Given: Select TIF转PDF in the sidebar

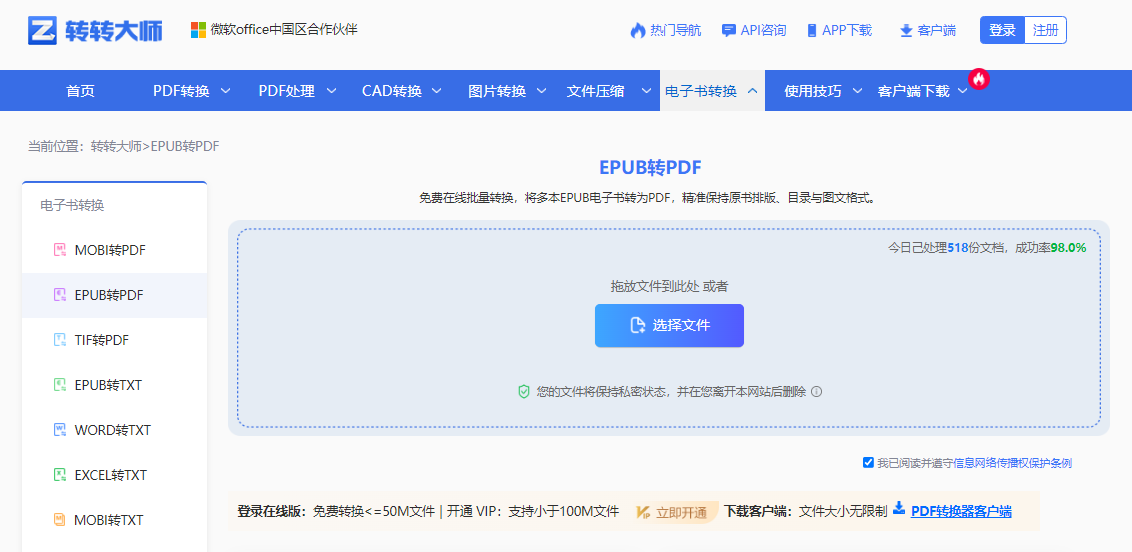Looking at the screenshot, I should coord(115,340).
